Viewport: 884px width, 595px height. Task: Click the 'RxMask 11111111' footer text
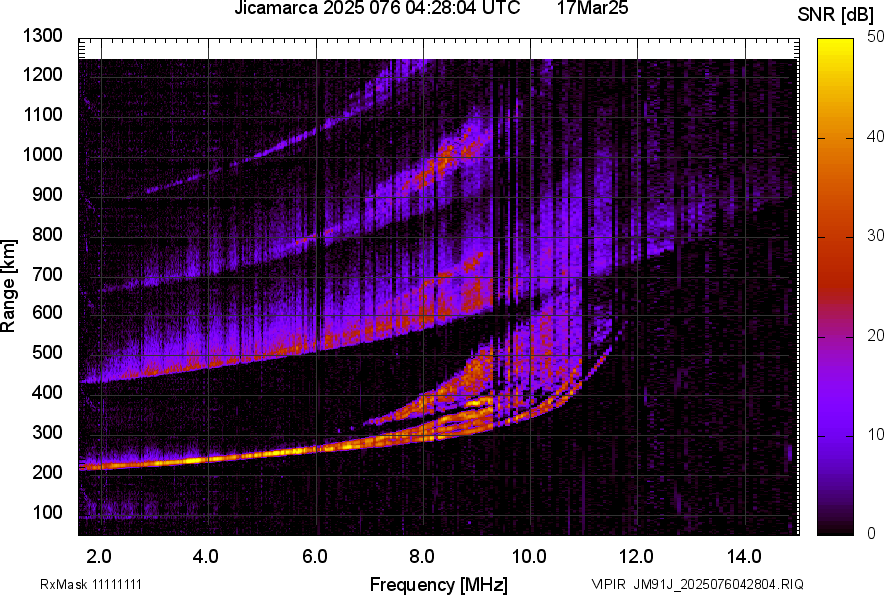[x=91, y=584]
